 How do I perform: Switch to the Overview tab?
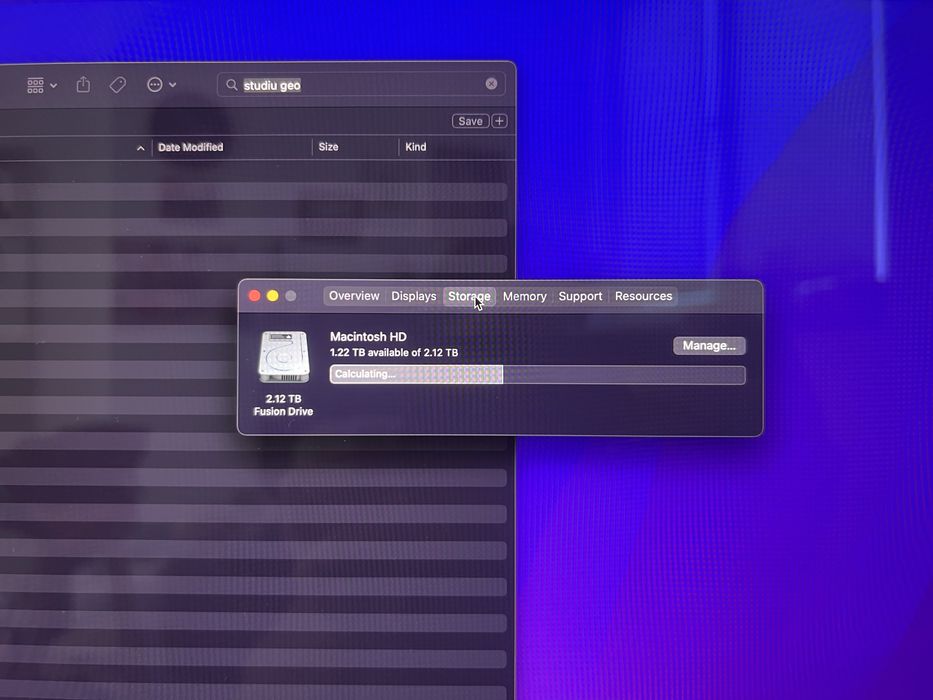[354, 296]
